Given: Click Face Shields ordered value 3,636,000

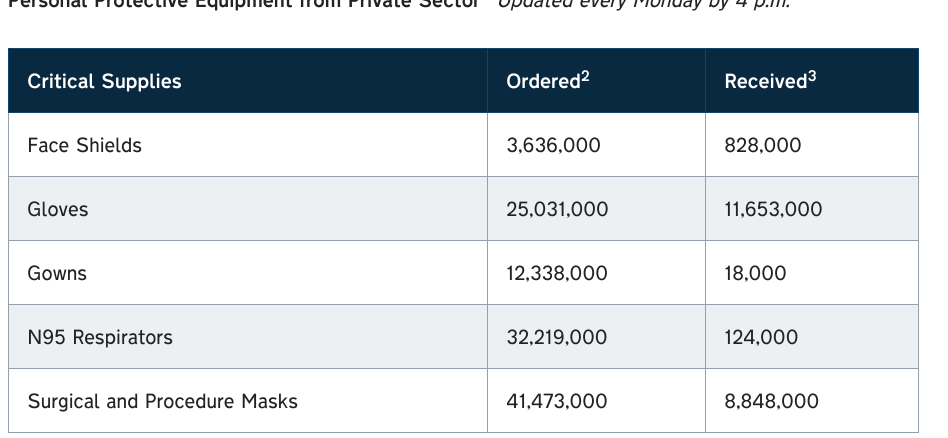Looking at the screenshot, I should point(553,145).
